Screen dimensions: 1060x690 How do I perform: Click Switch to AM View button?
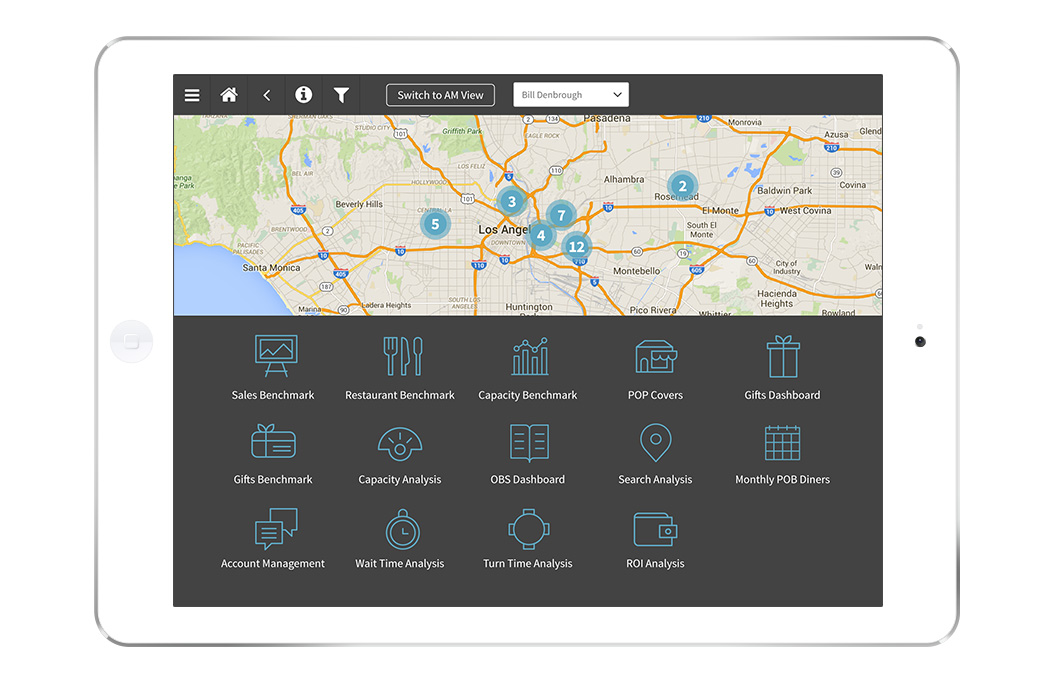click(440, 95)
